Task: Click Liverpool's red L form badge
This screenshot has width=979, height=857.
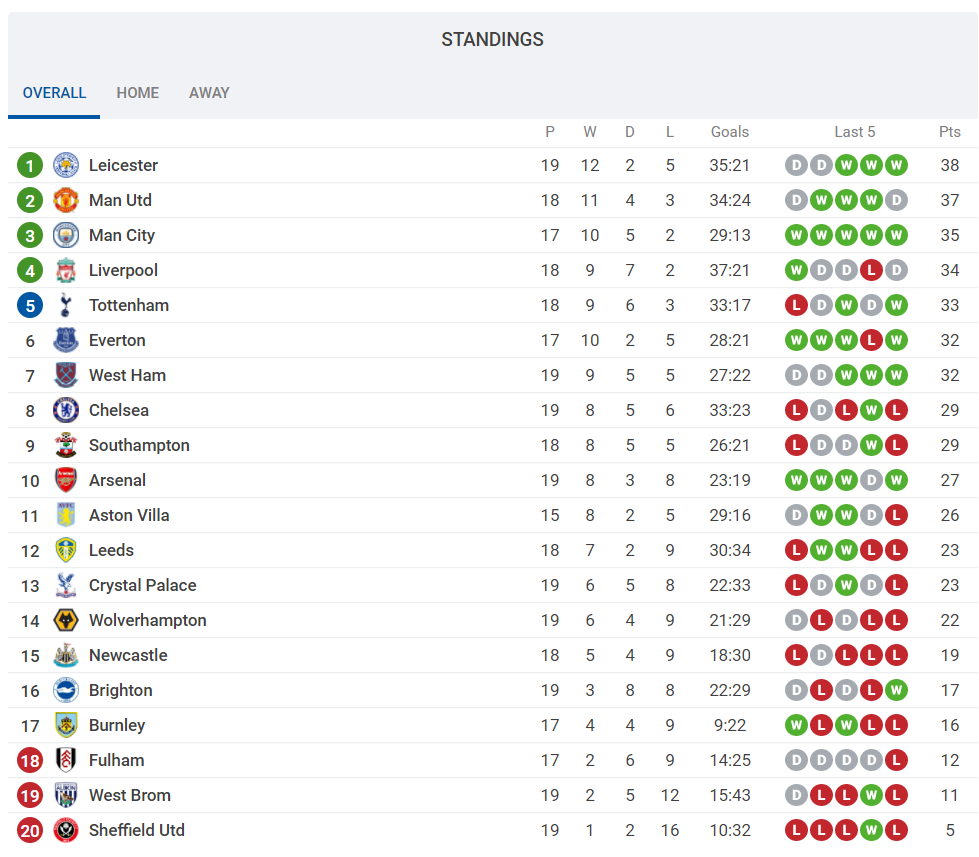Action: click(871, 270)
